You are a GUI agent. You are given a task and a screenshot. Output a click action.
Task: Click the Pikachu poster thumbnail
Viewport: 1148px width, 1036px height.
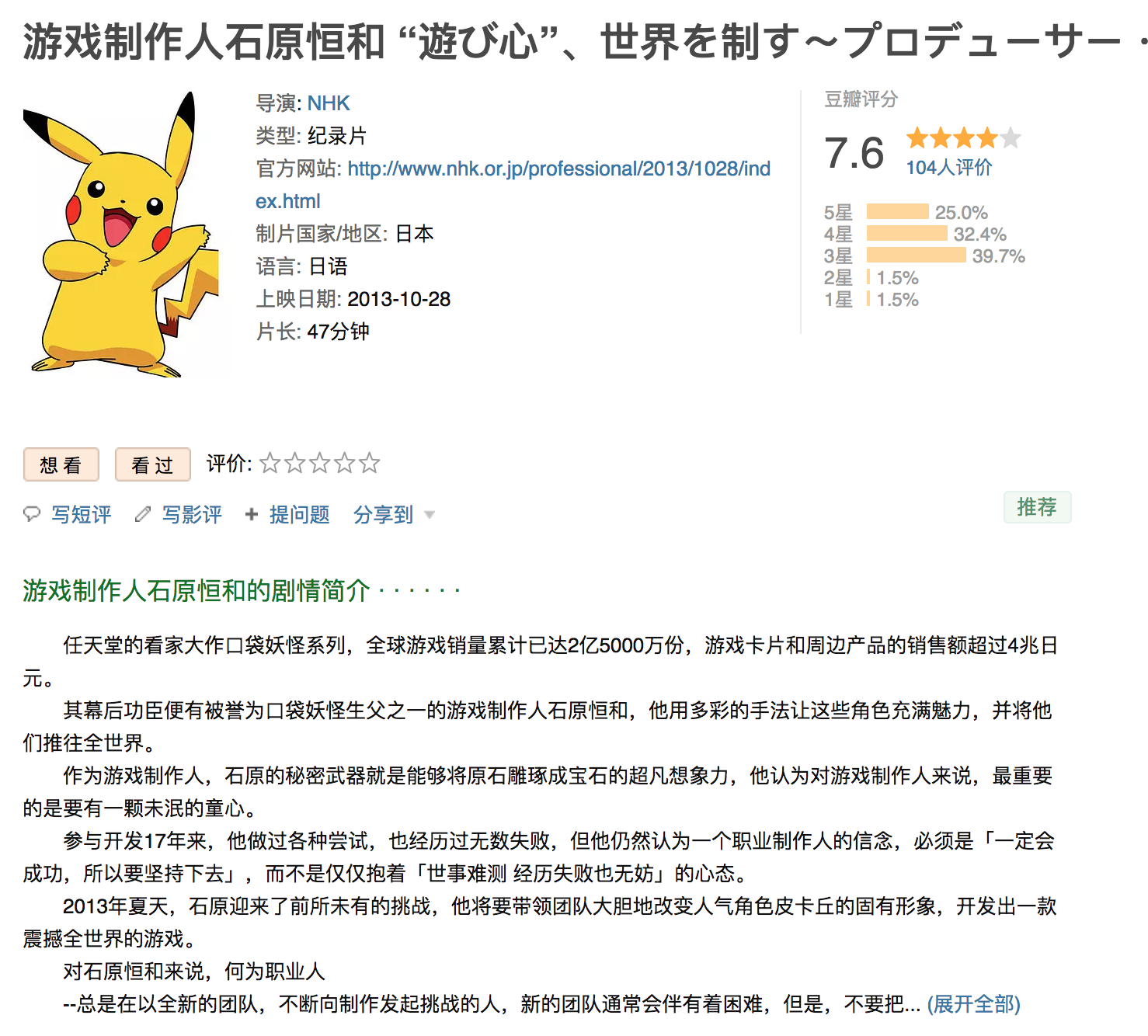point(121,235)
